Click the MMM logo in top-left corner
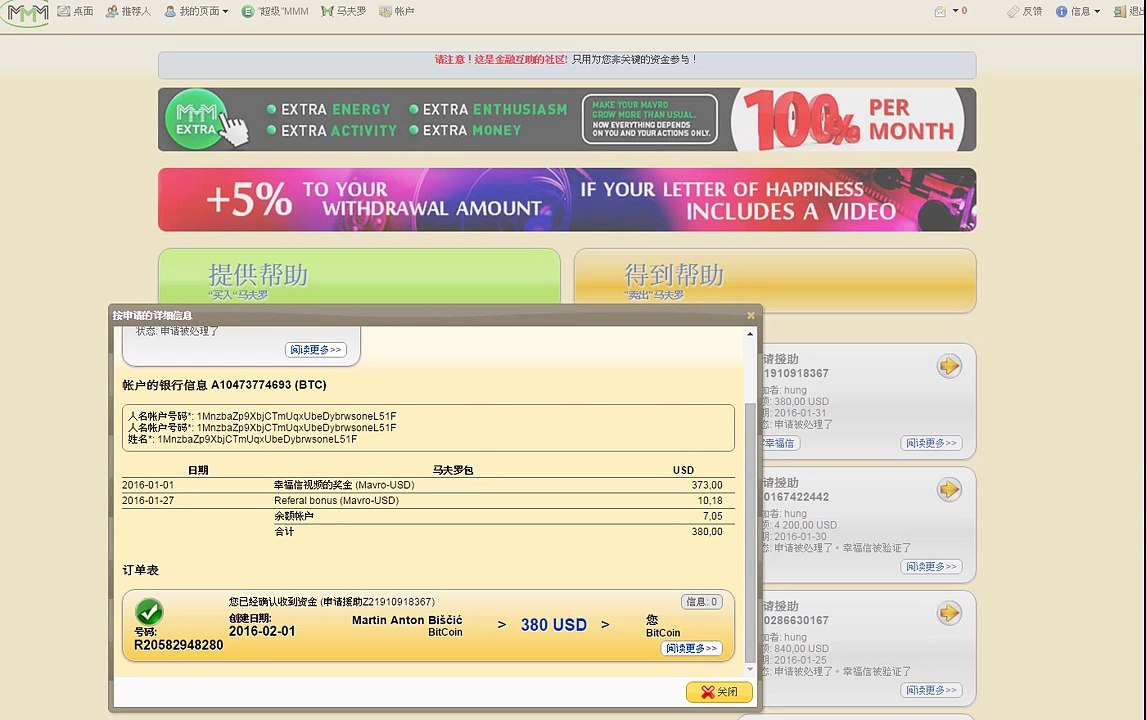The height and width of the screenshot is (720, 1146). [26, 12]
